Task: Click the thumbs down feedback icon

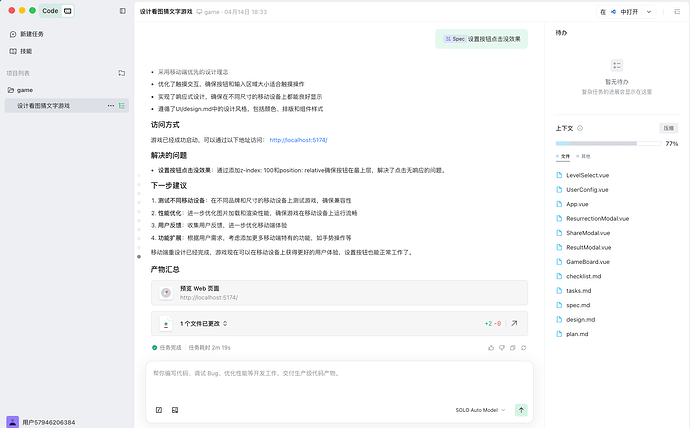Action: [502, 347]
